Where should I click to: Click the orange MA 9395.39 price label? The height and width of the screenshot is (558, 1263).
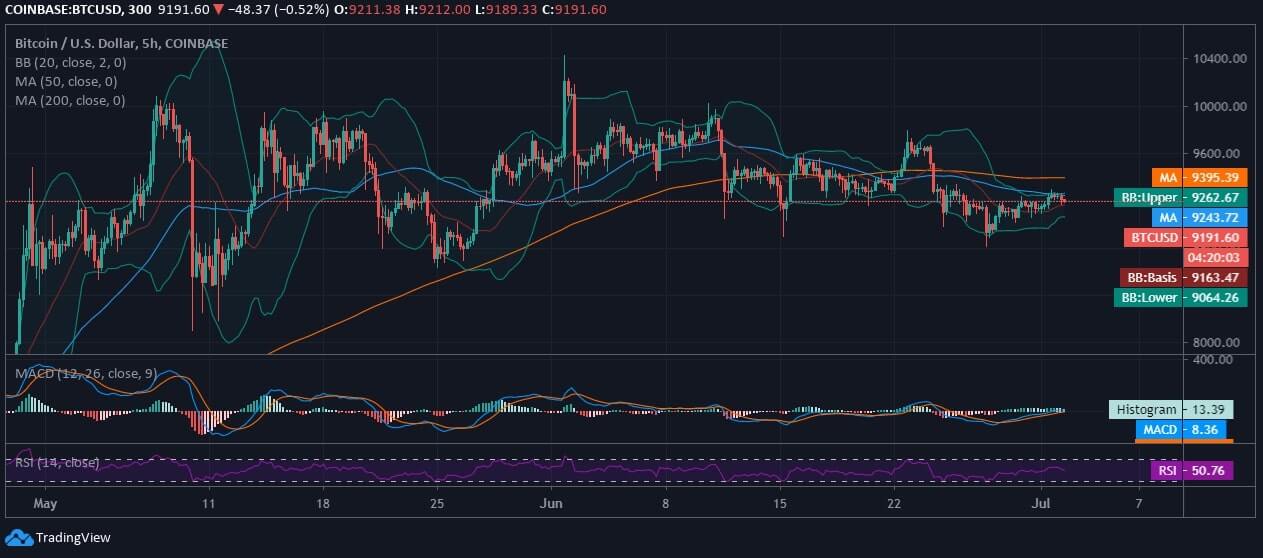(1199, 177)
